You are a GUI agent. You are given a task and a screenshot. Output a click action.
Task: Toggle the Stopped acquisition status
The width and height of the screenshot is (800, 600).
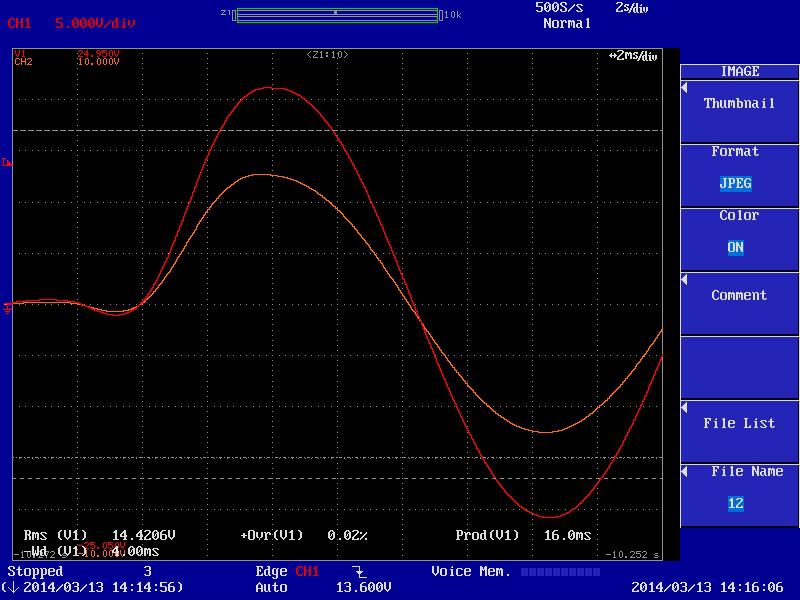click(35, 571)
